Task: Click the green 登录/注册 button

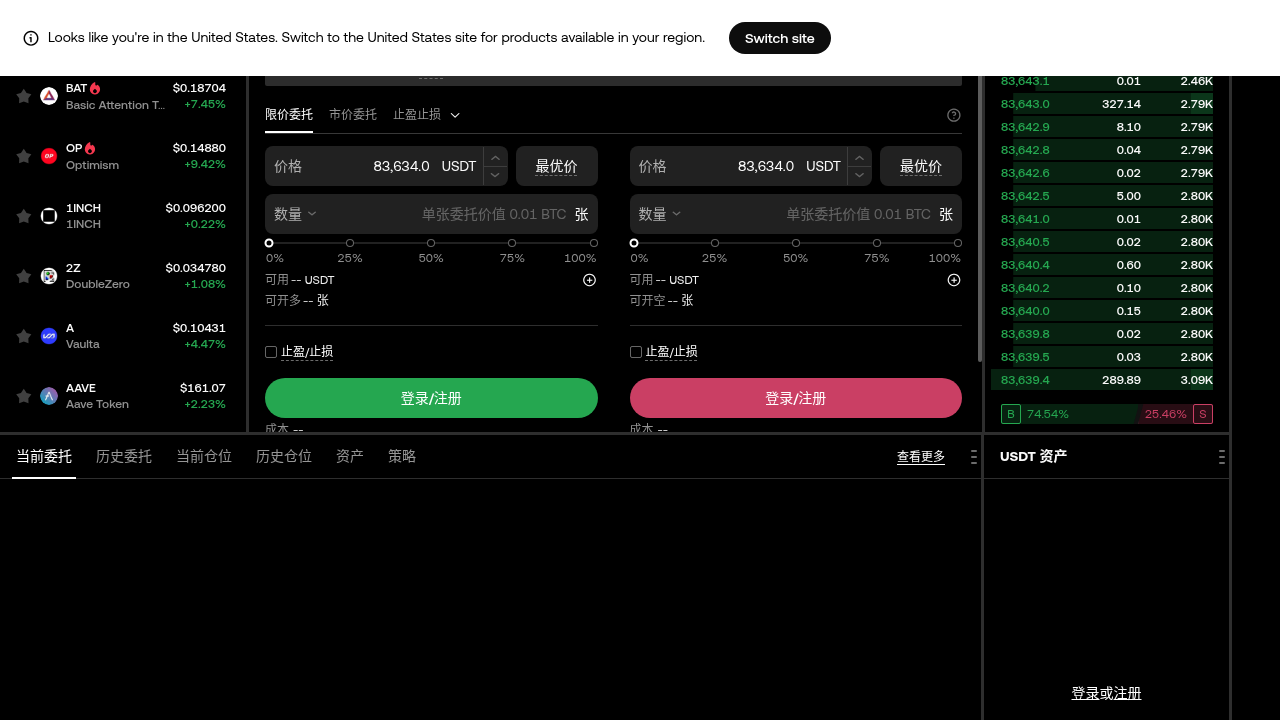Action: 431,398
